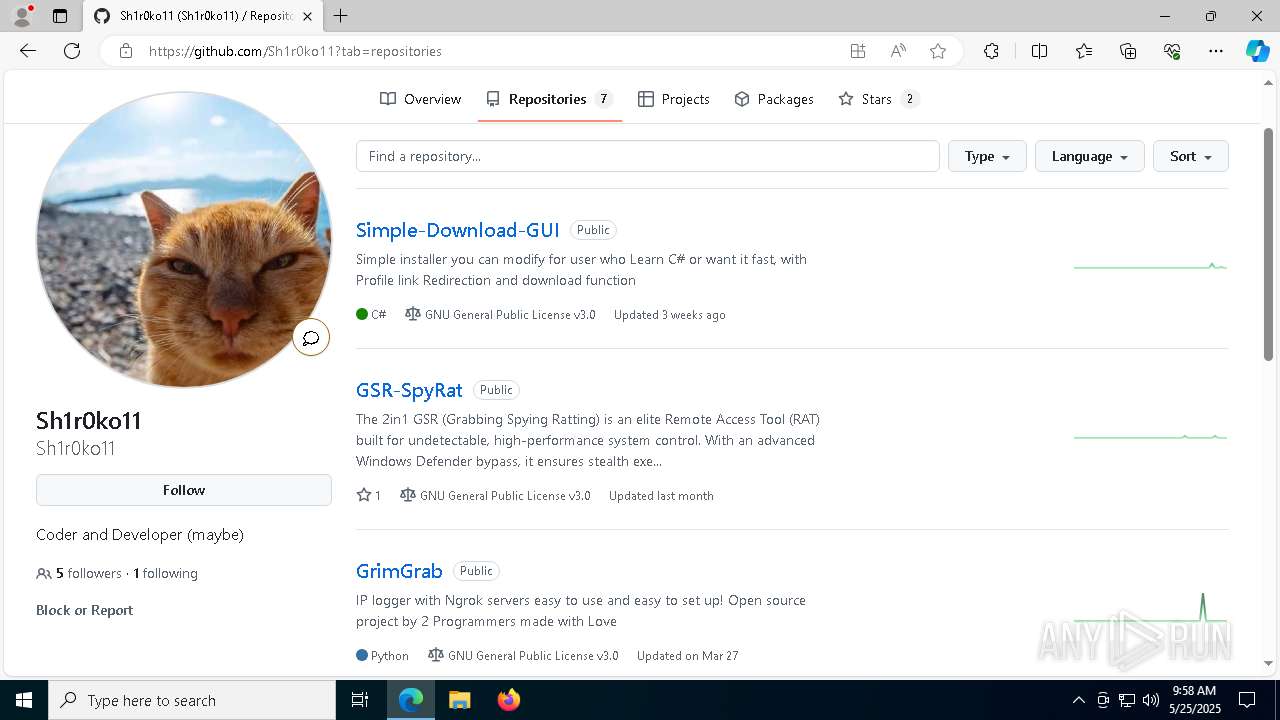The width and height of the screenshot is (1280, 720).
Task: Close the Sh1r0ko11 GitHub tab
Action: click(308, 16)
